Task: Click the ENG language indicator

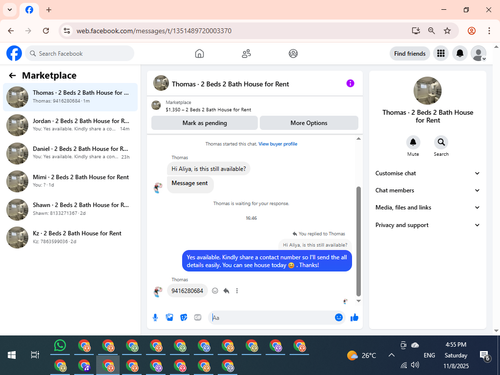Action: [x=429, y=355]
